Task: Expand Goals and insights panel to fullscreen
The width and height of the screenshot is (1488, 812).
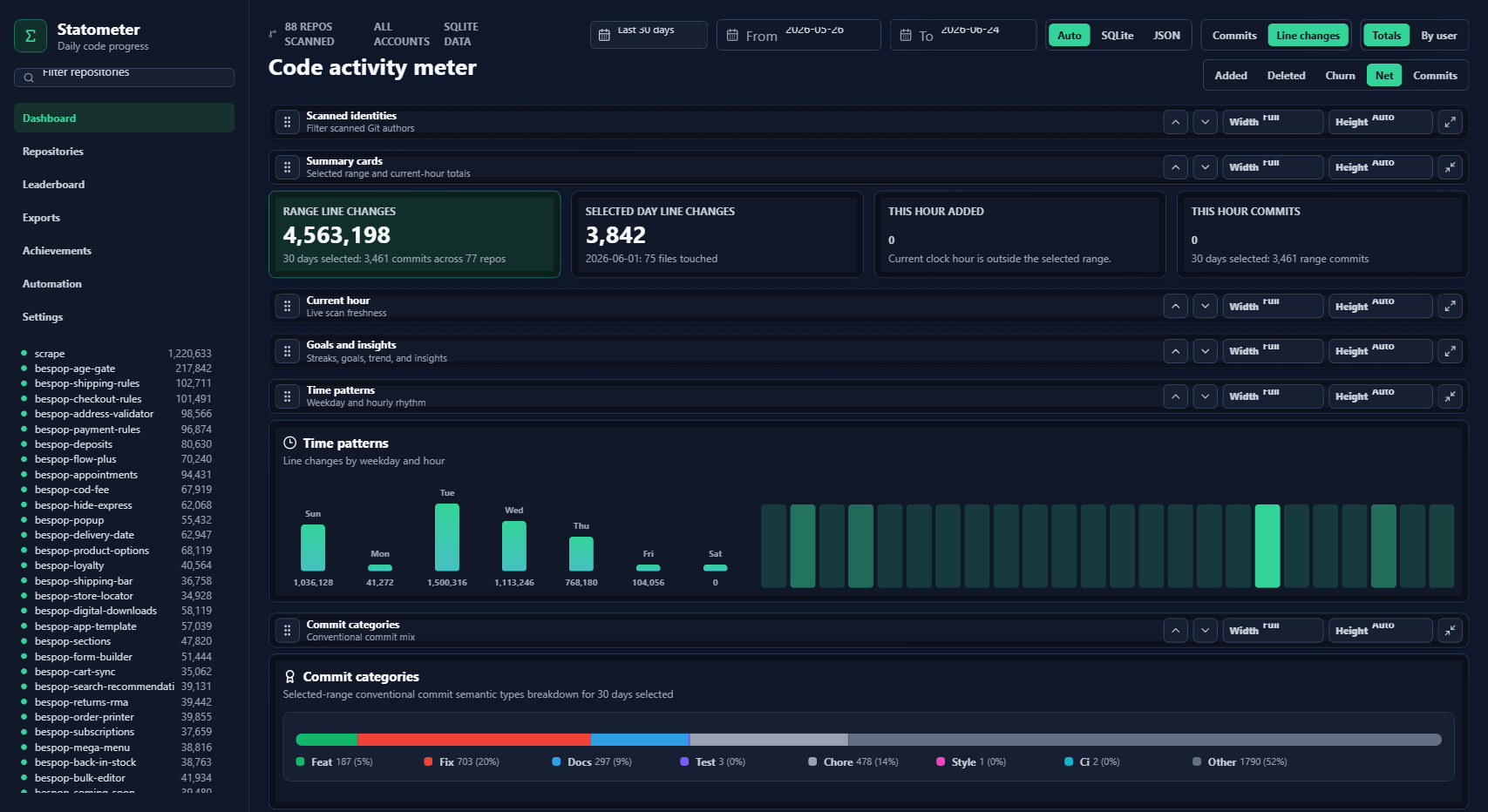Action: coord(1450,351)
